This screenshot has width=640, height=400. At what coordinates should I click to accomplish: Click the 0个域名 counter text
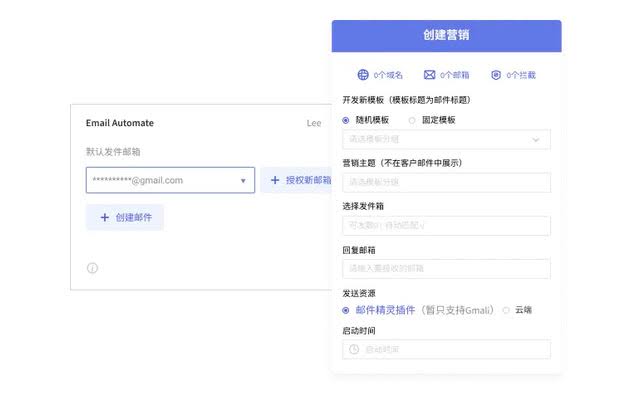click(388, 75)
